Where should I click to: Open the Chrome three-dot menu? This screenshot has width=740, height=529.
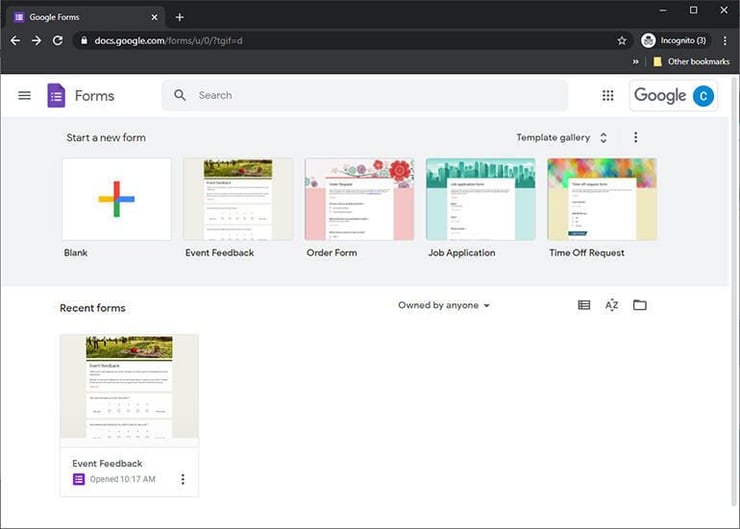coord(725,41)
